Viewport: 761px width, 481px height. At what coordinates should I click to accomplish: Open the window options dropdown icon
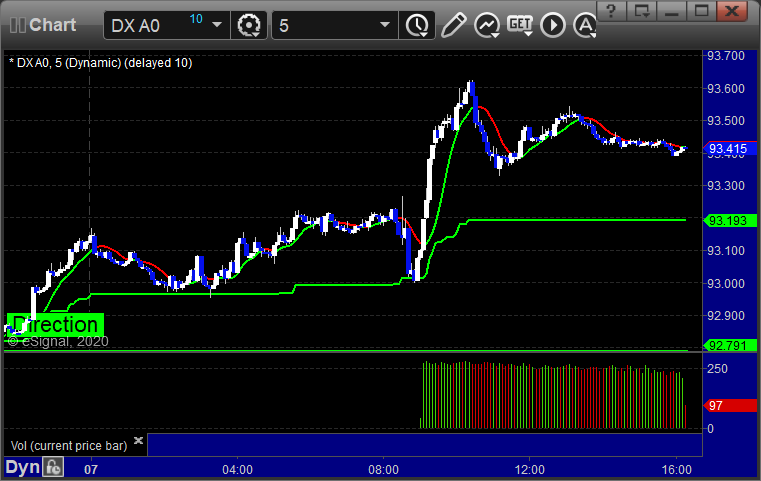coord(641,11)
